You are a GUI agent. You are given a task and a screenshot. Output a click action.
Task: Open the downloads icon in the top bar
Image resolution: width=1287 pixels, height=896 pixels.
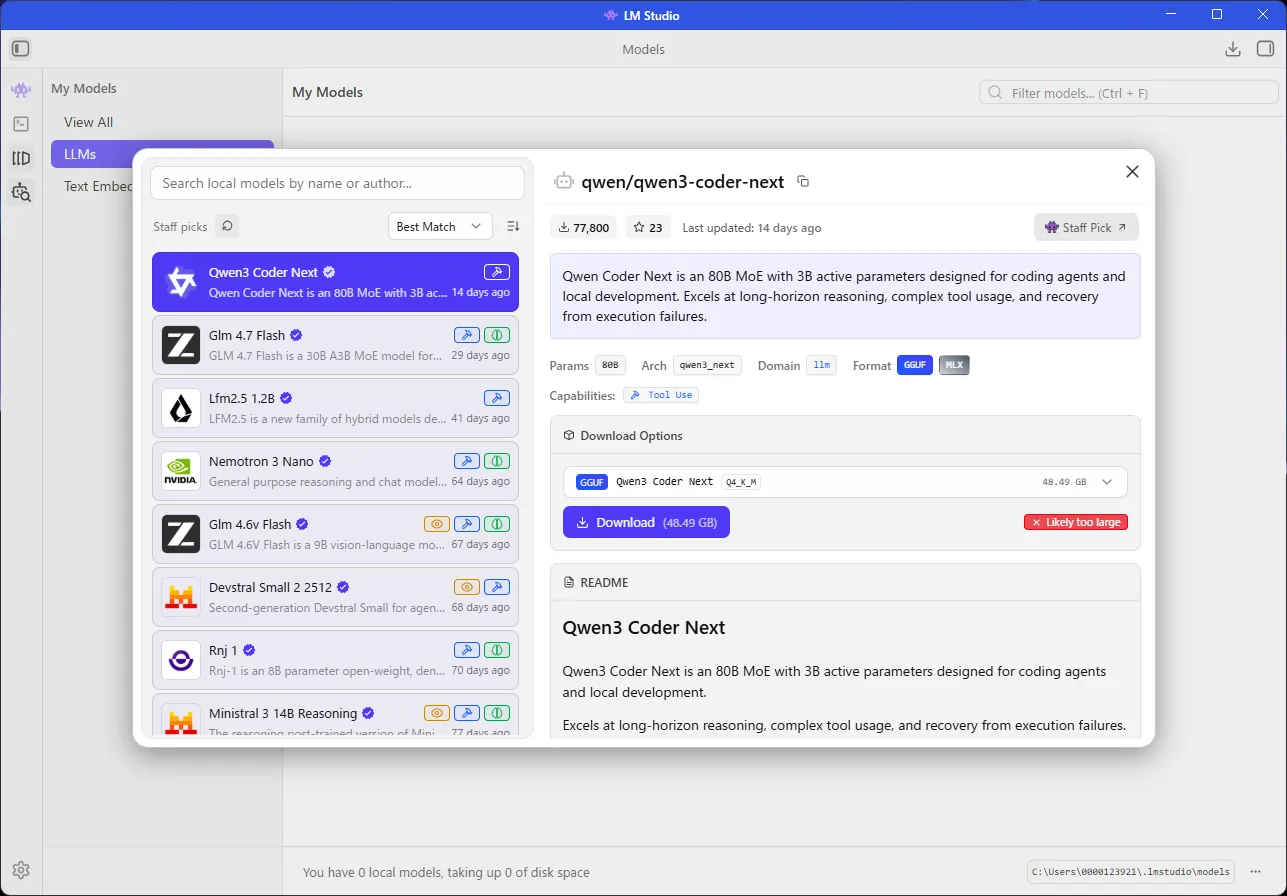1233,49
